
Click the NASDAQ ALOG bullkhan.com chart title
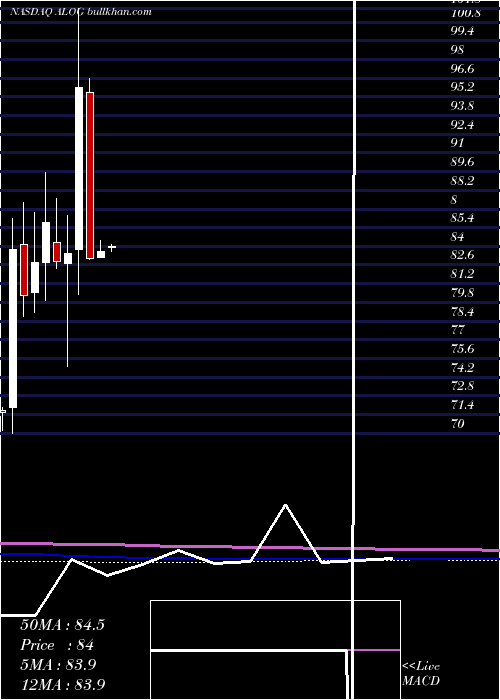click(81, 12)
